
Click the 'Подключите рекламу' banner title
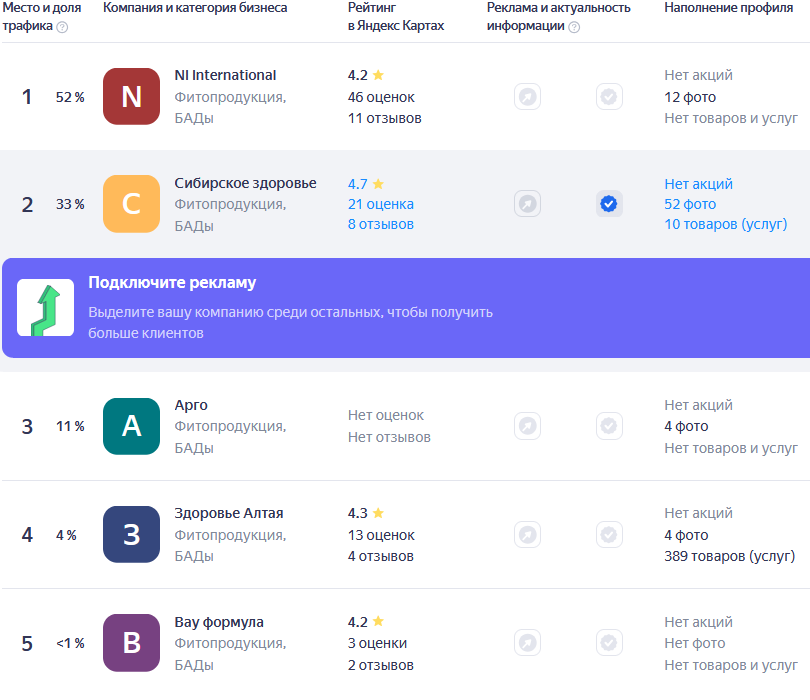click(172, 283)
